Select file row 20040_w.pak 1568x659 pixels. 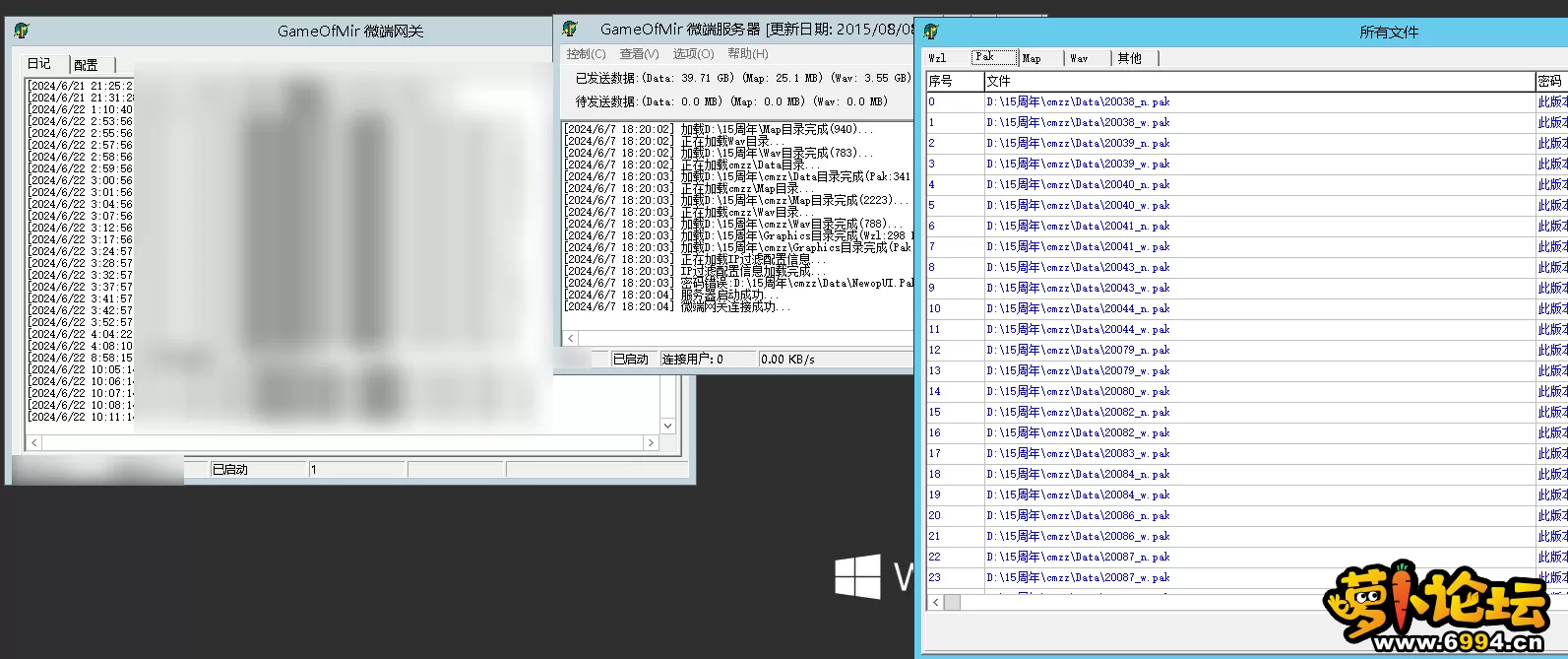point(1246,205)
